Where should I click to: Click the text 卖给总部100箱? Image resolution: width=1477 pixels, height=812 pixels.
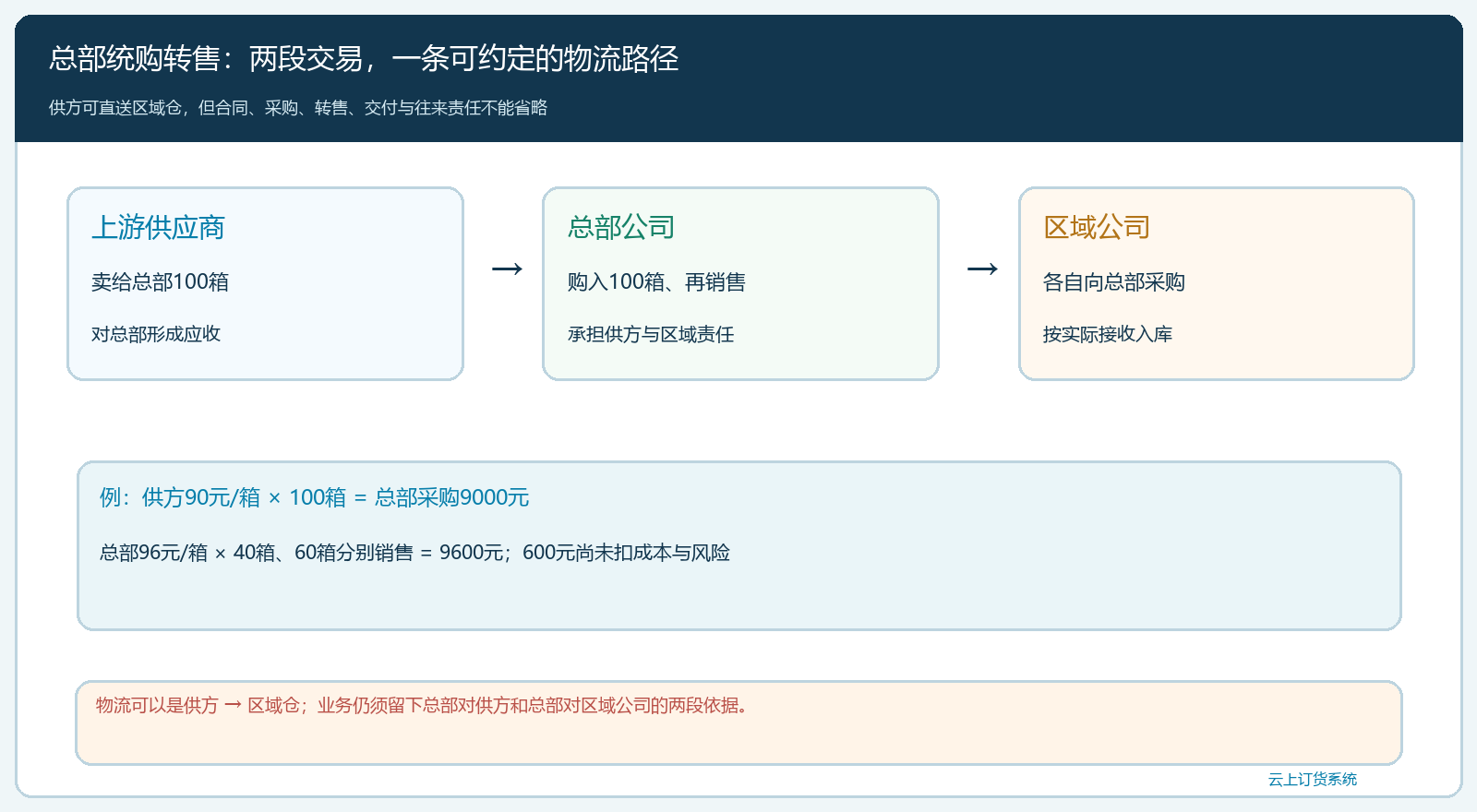160,281
